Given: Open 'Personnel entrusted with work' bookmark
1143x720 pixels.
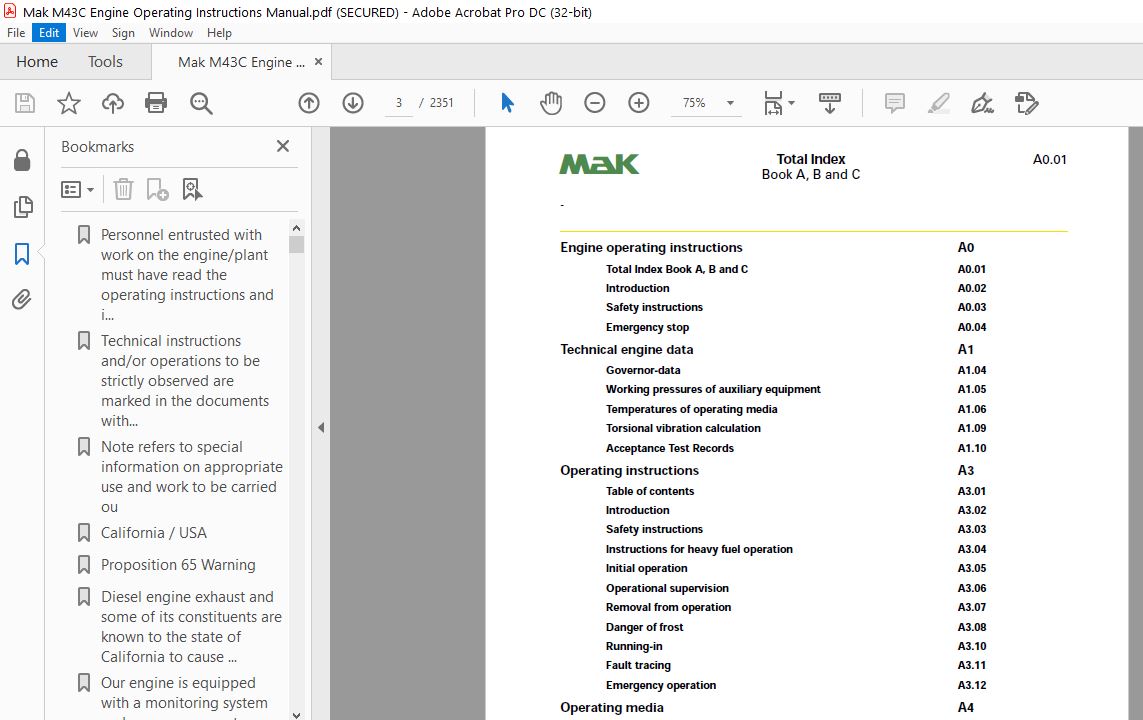Looking at the screenshot, I should pyautogui.click(x=187, y=275).
